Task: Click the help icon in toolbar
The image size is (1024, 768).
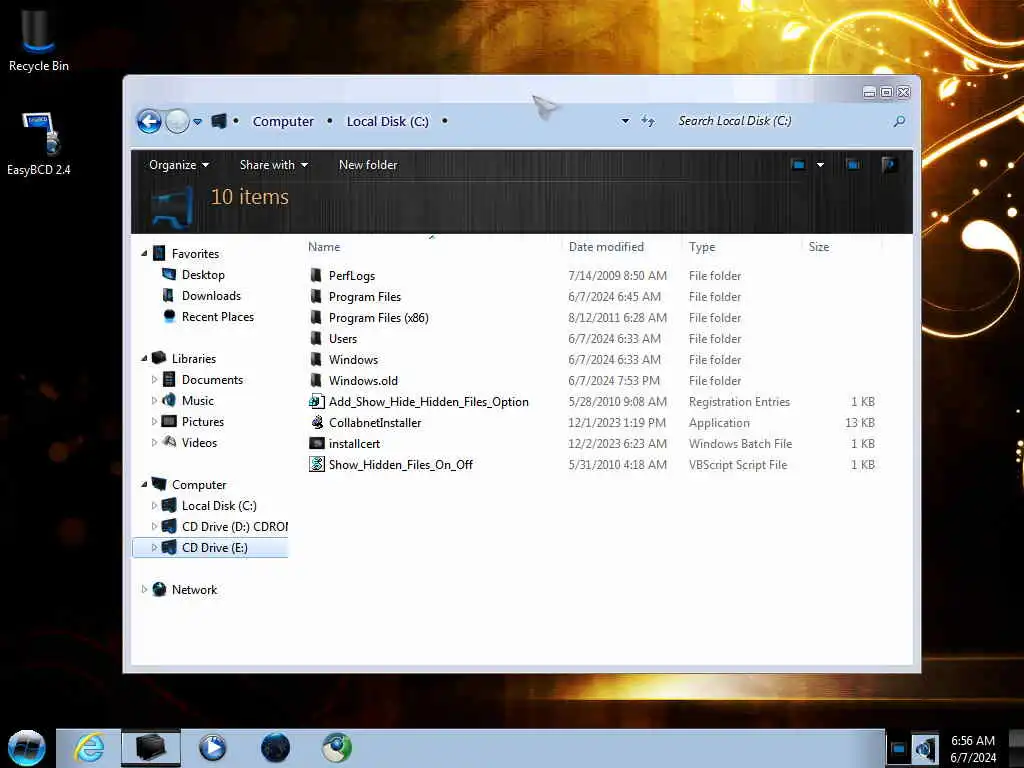Action: click(x=888, y=165)
